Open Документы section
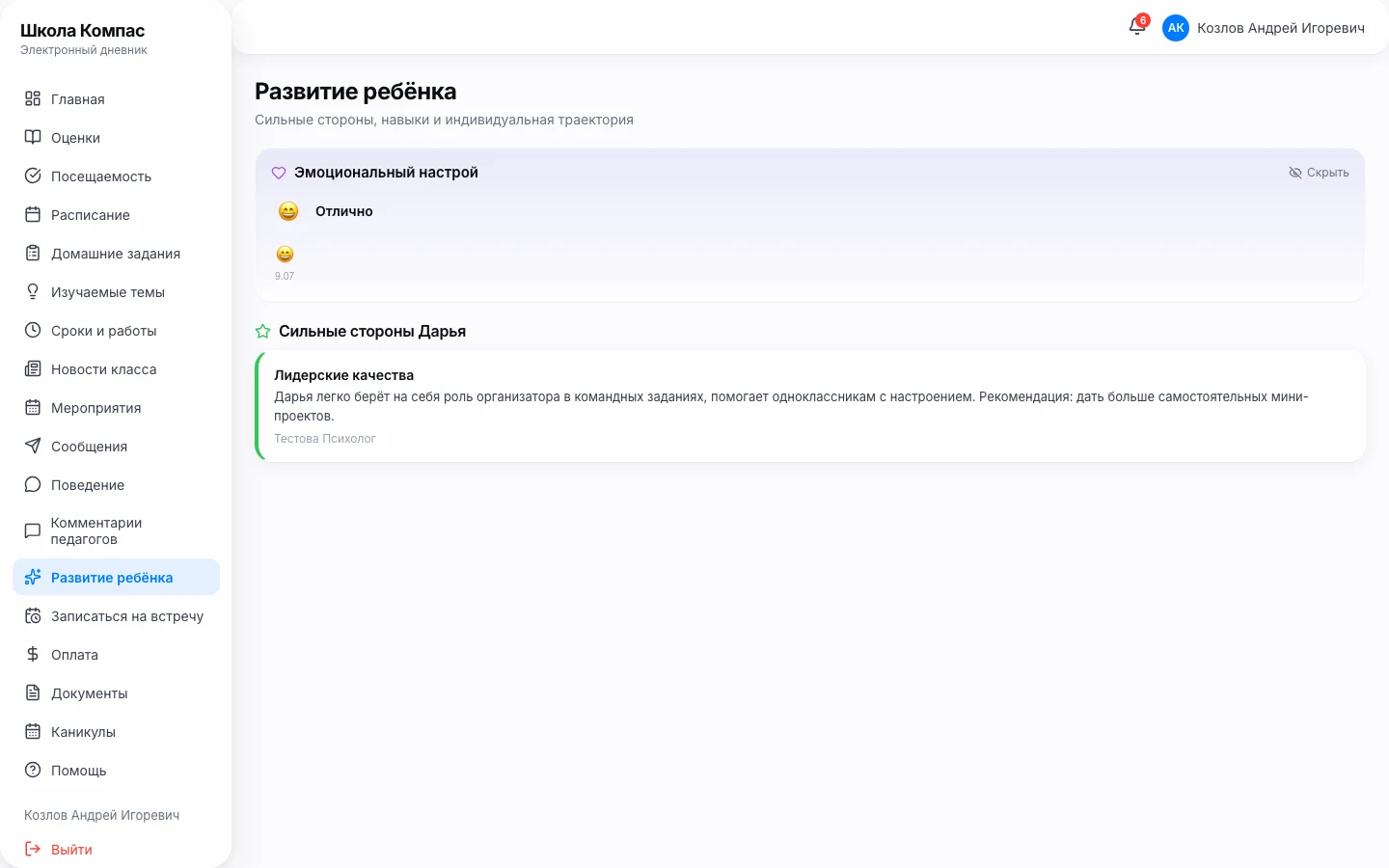Image resolution: width=1389 pixels, height=868 pixels. pos(116,692)
